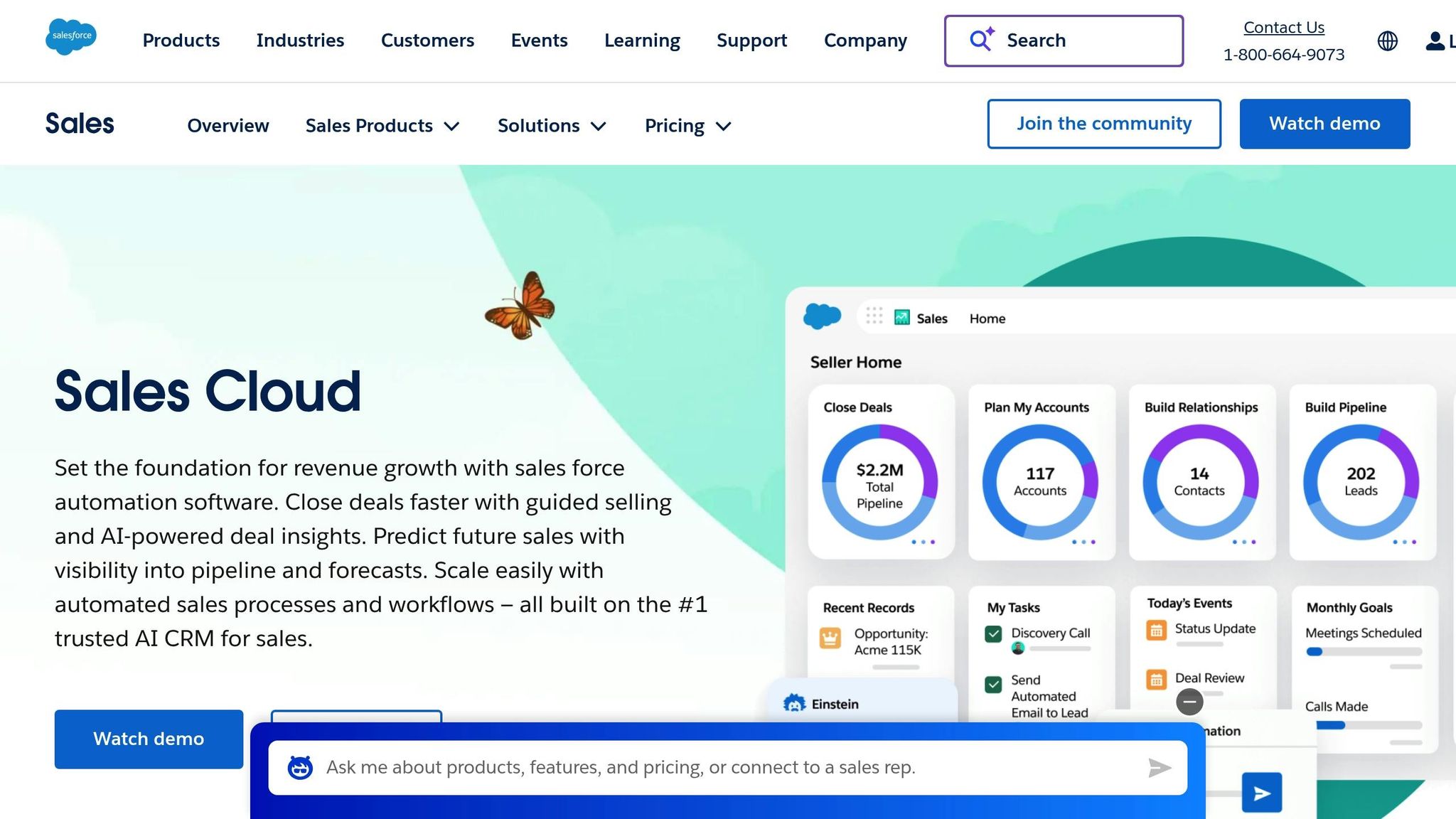Click the Seller Home heading
The width and height of the screenshot is (1456, 819).
click(856, 362)
